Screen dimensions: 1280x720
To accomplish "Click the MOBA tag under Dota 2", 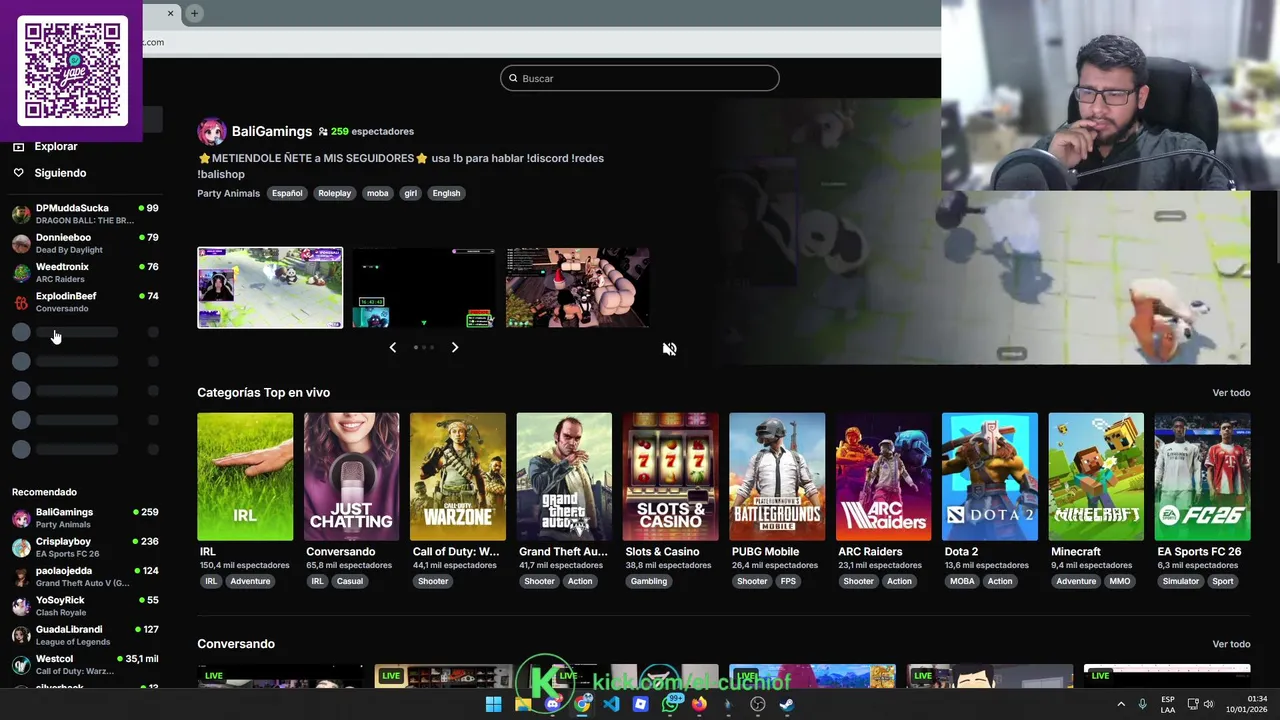I will click(x=962, y=581).
